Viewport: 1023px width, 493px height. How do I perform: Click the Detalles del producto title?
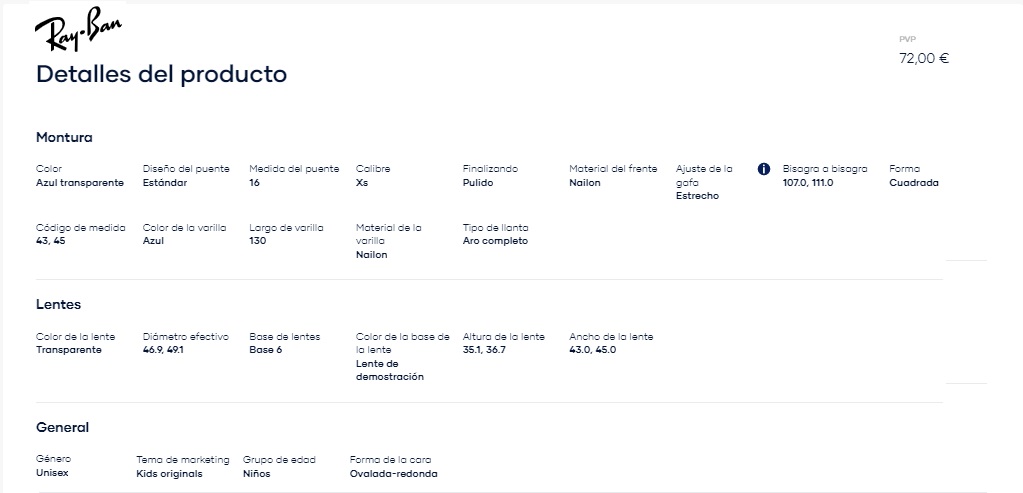pos(161,74)
